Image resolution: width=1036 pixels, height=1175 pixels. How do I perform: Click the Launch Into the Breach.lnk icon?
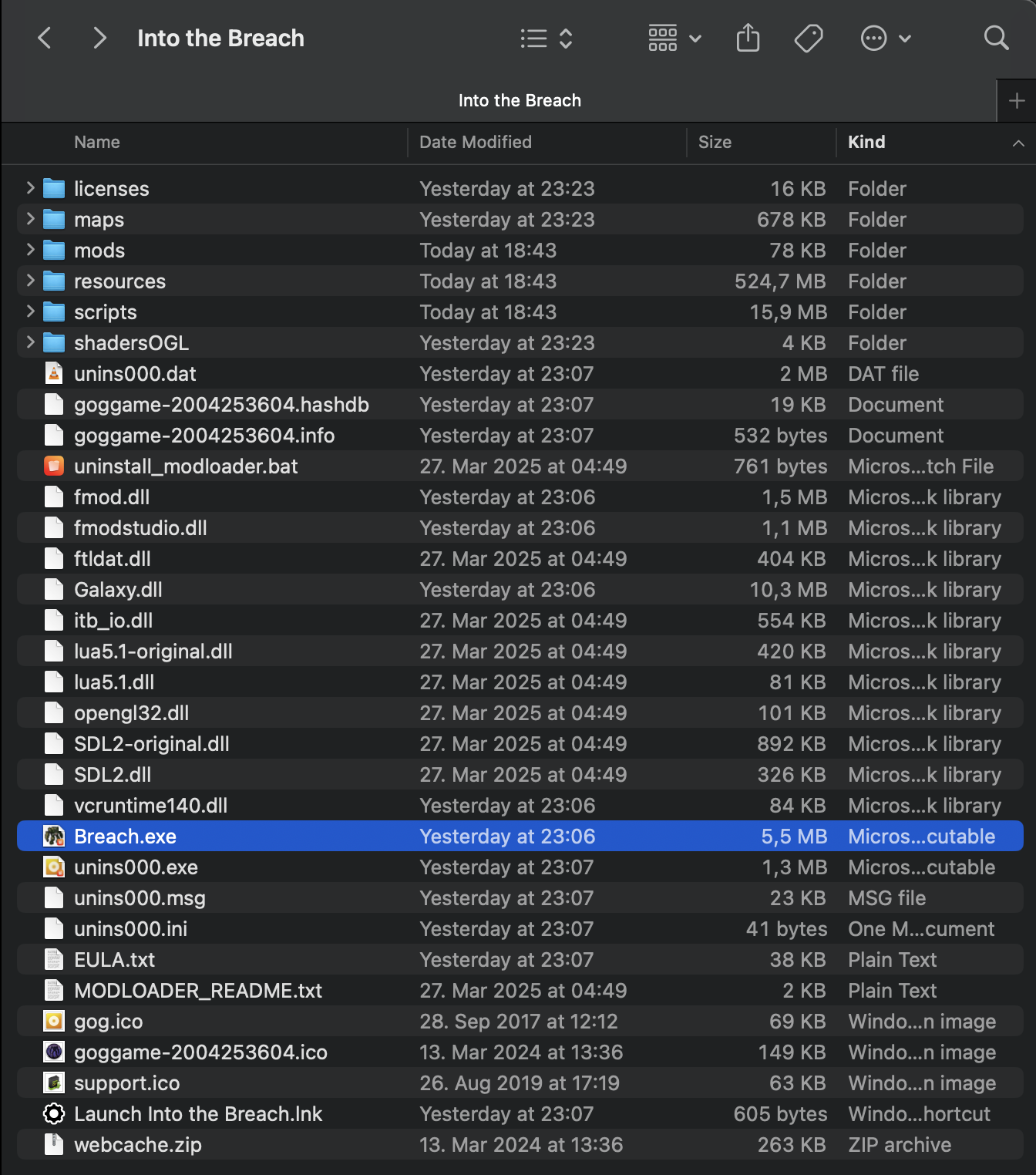click(54, 1113)
